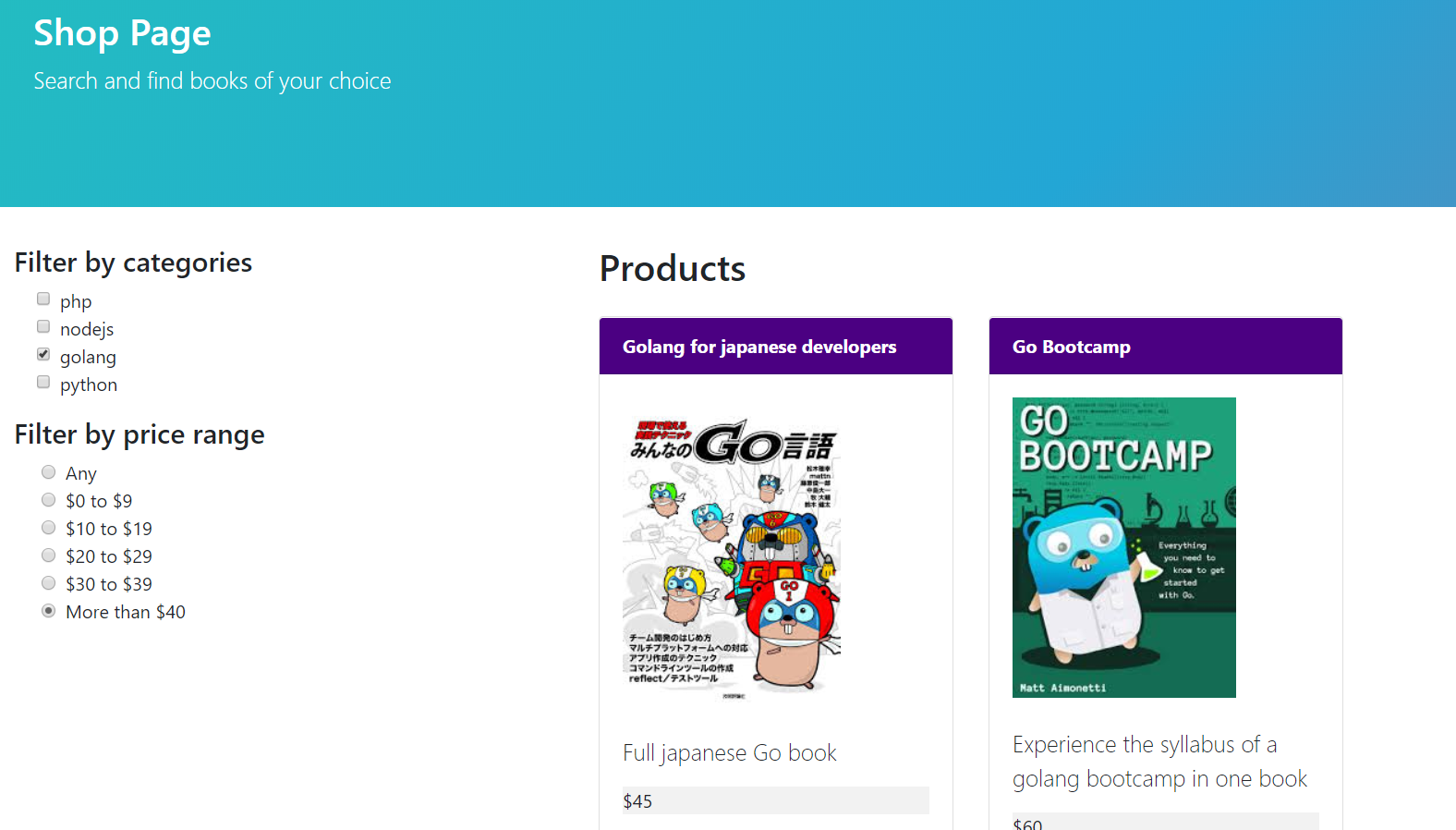Open the Full japanese Go book description link
1456x830 pixels.
729,752
